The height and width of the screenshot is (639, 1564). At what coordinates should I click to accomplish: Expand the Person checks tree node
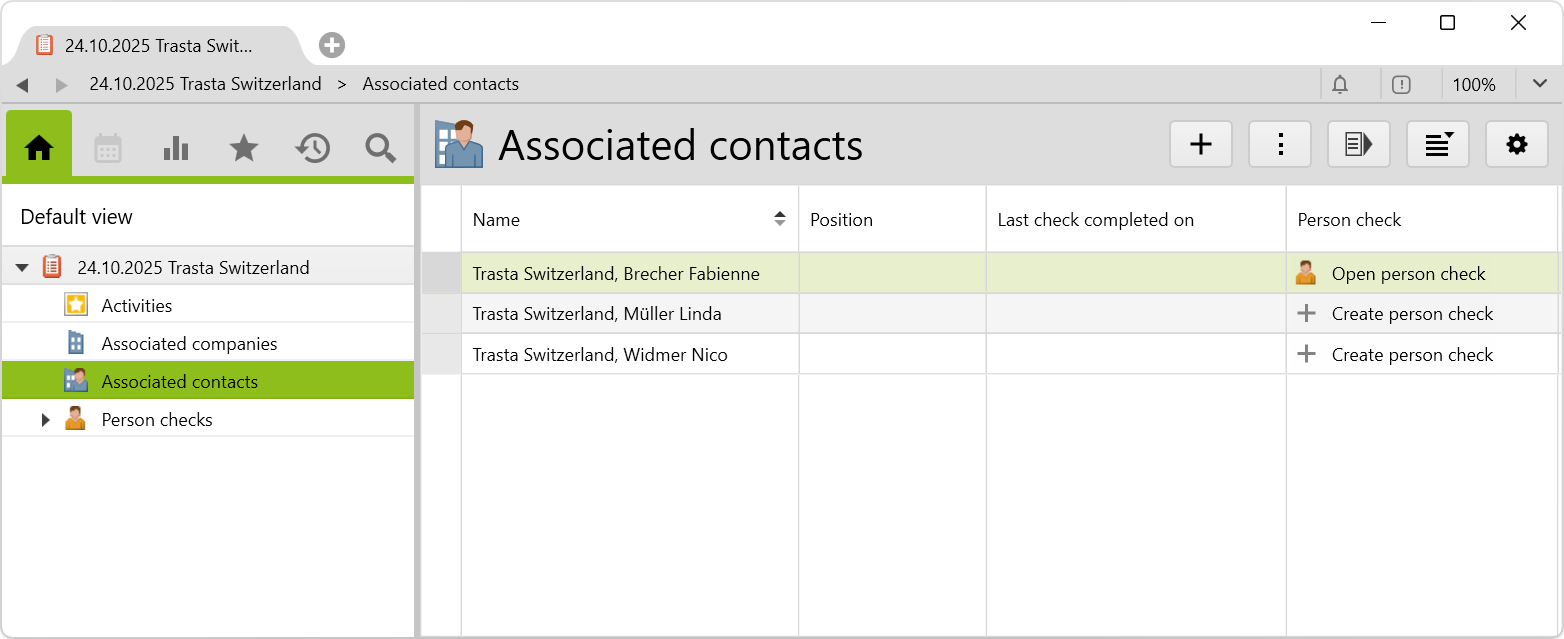[x=45, y=420]
